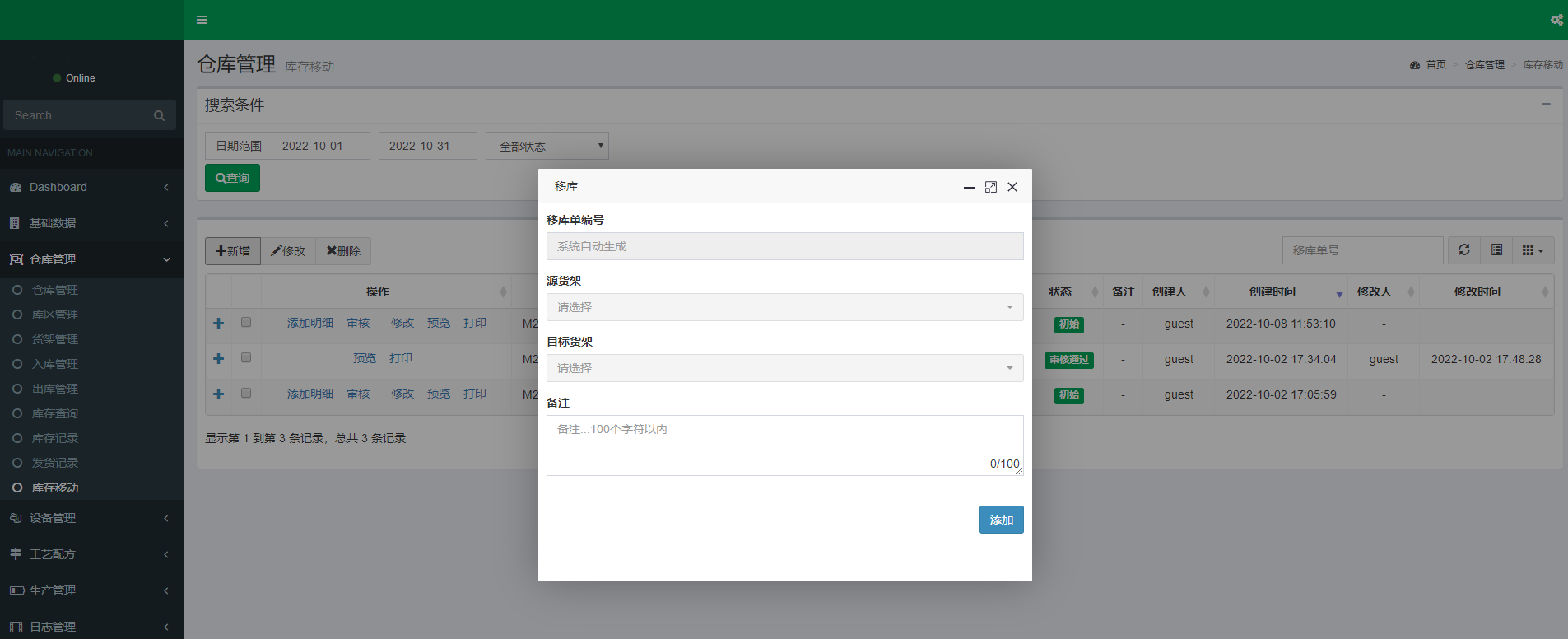This screenshot has height=639, width=1568.
Task: Click the green 查询 button
Action: (x=232, y=178)
